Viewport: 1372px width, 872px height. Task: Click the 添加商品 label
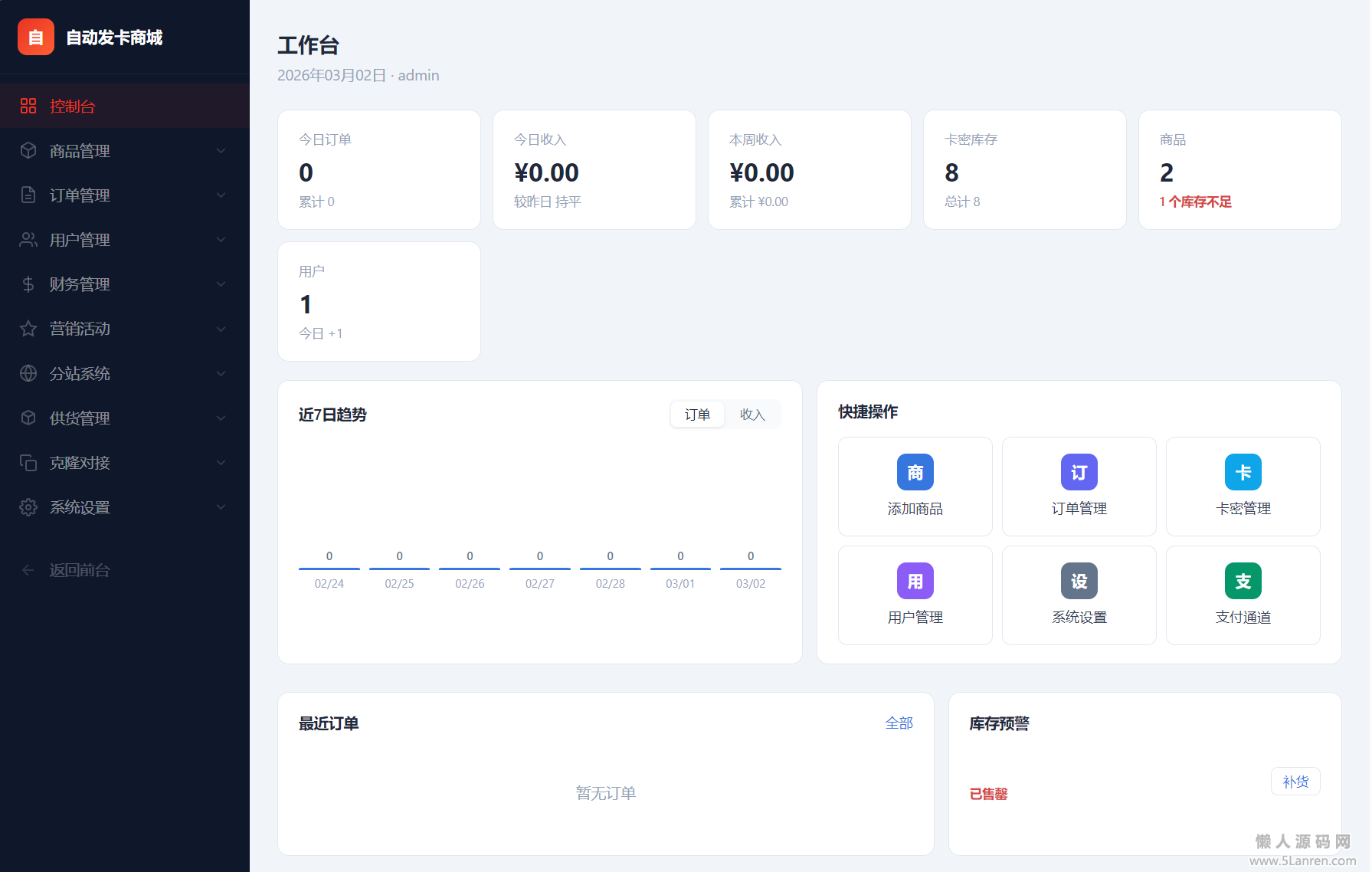[x=915, y=509]
